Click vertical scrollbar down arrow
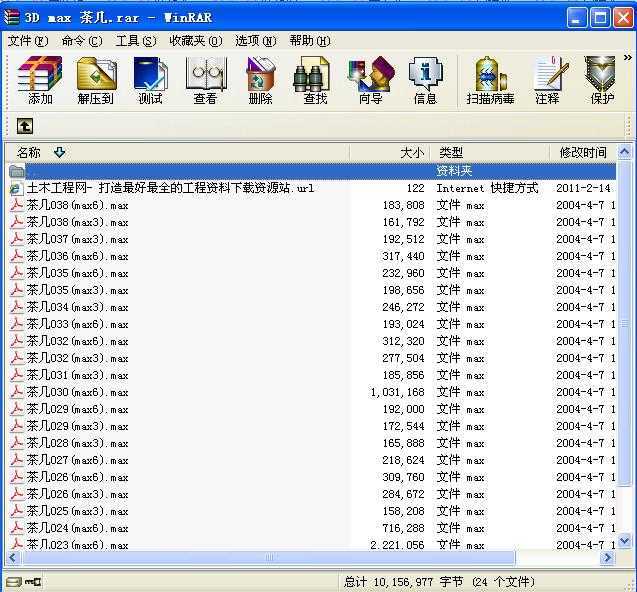Viewport: 637px width, 592px height. click(624, 541)
